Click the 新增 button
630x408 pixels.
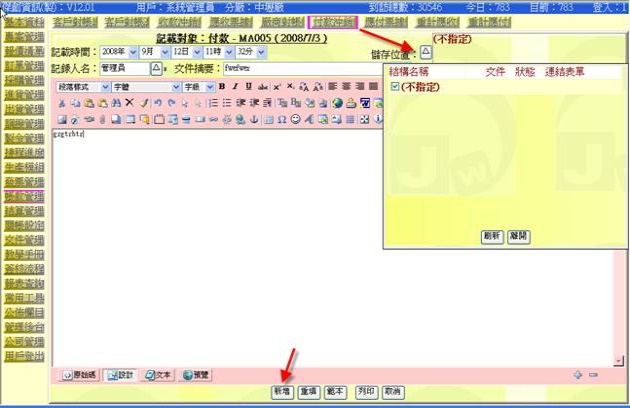tap(281, 392)
